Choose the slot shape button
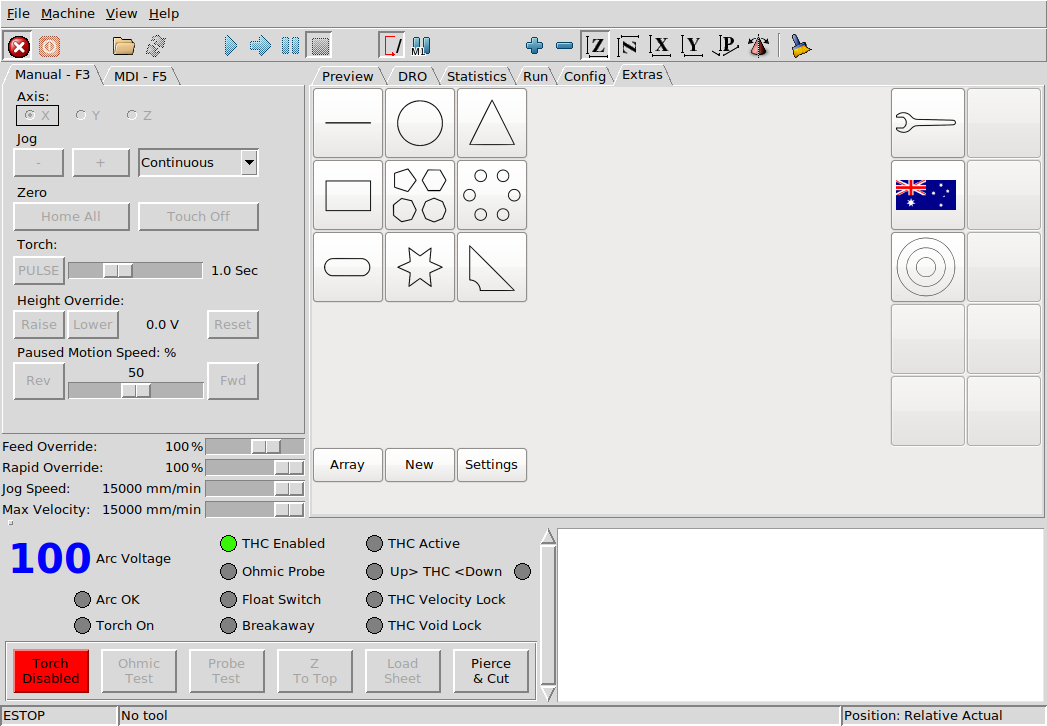1047x726 pixels. tap(348, 267)
